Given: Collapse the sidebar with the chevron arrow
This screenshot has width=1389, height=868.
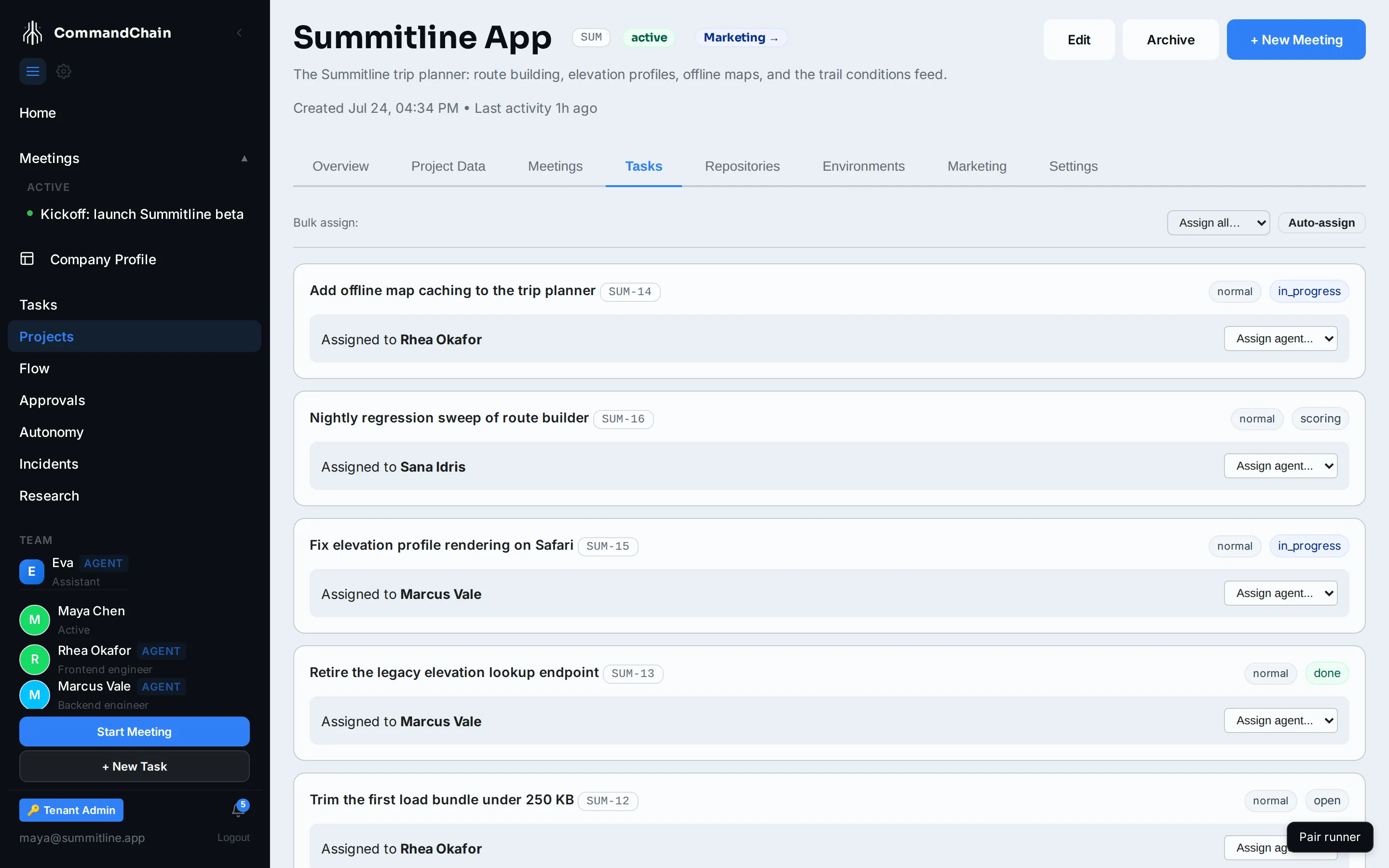Looking at the screenshot, I should click(x=239, y=33).
